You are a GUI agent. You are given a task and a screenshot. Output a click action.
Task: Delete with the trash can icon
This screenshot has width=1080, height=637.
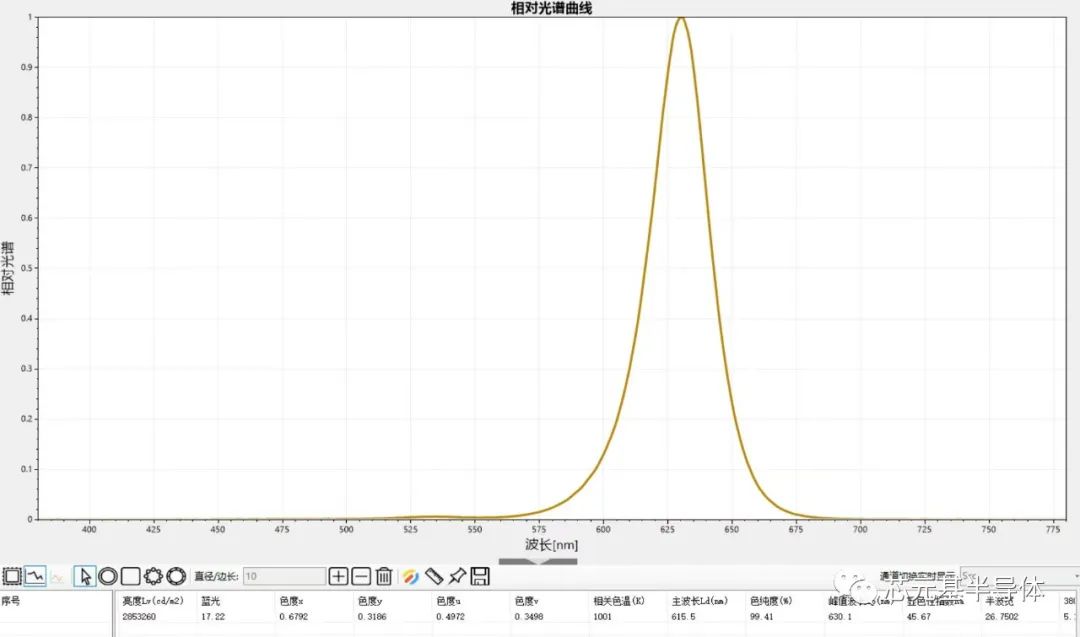(384, 576)
